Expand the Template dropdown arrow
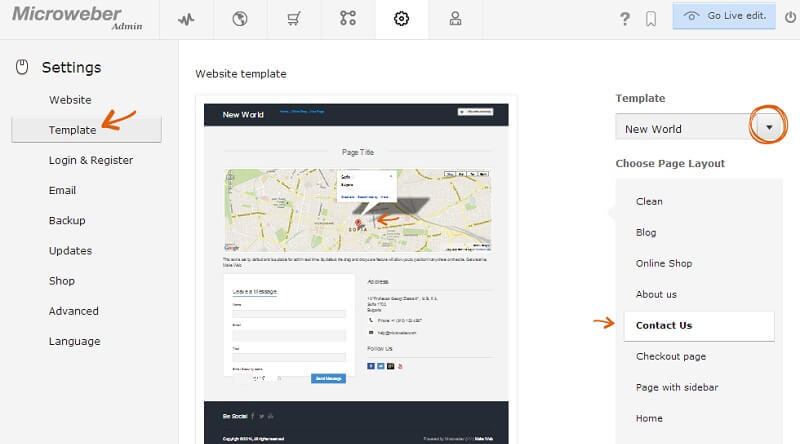Viewport: 800px width, 444px height. point(769,128)
